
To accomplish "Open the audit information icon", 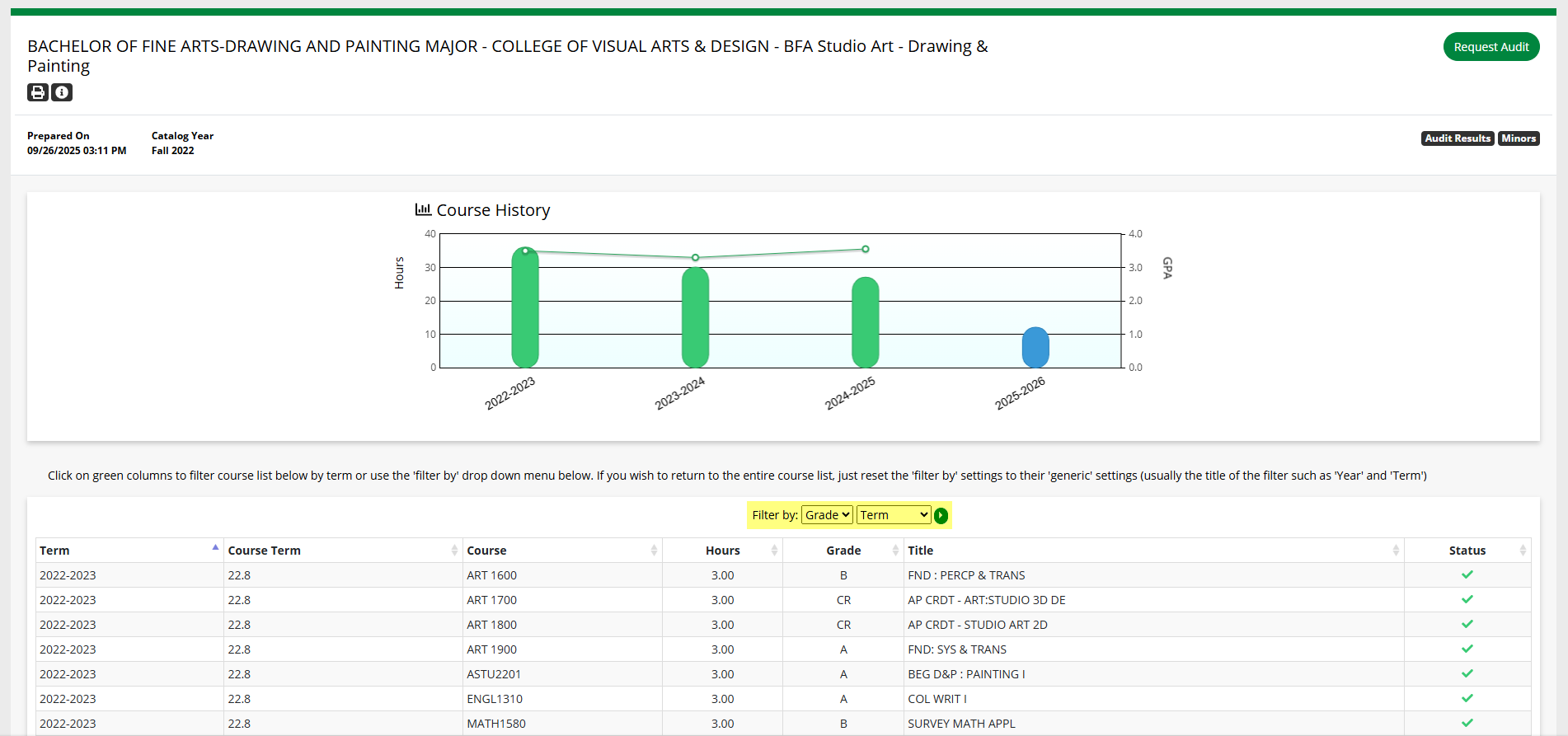I will pos(62,92).
